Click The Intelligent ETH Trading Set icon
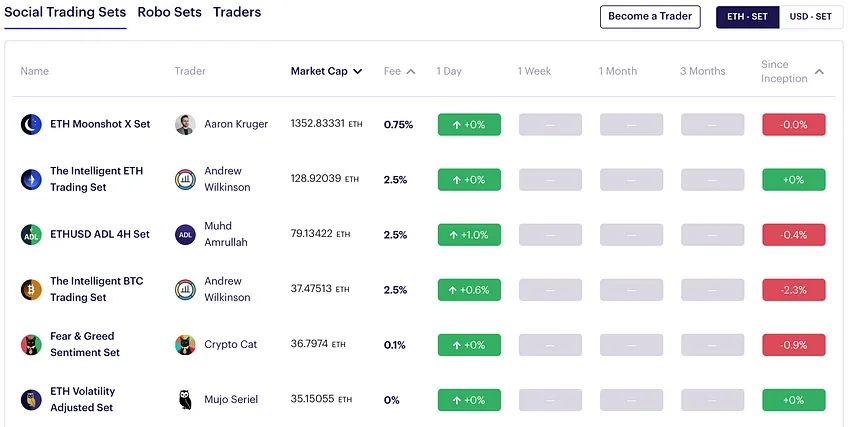 31,179
